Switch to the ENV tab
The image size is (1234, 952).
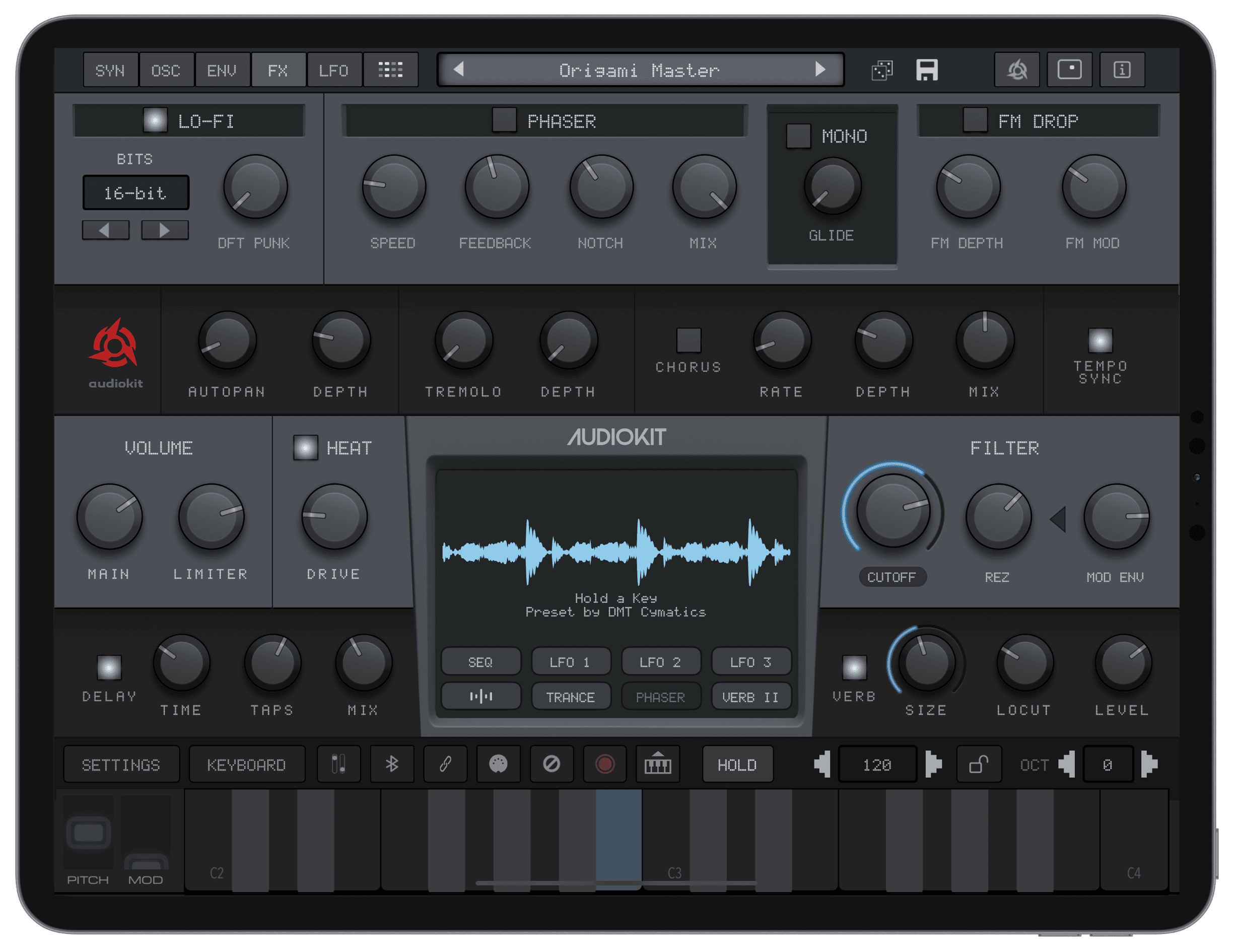pyautogui.click(x=222, y=70)
